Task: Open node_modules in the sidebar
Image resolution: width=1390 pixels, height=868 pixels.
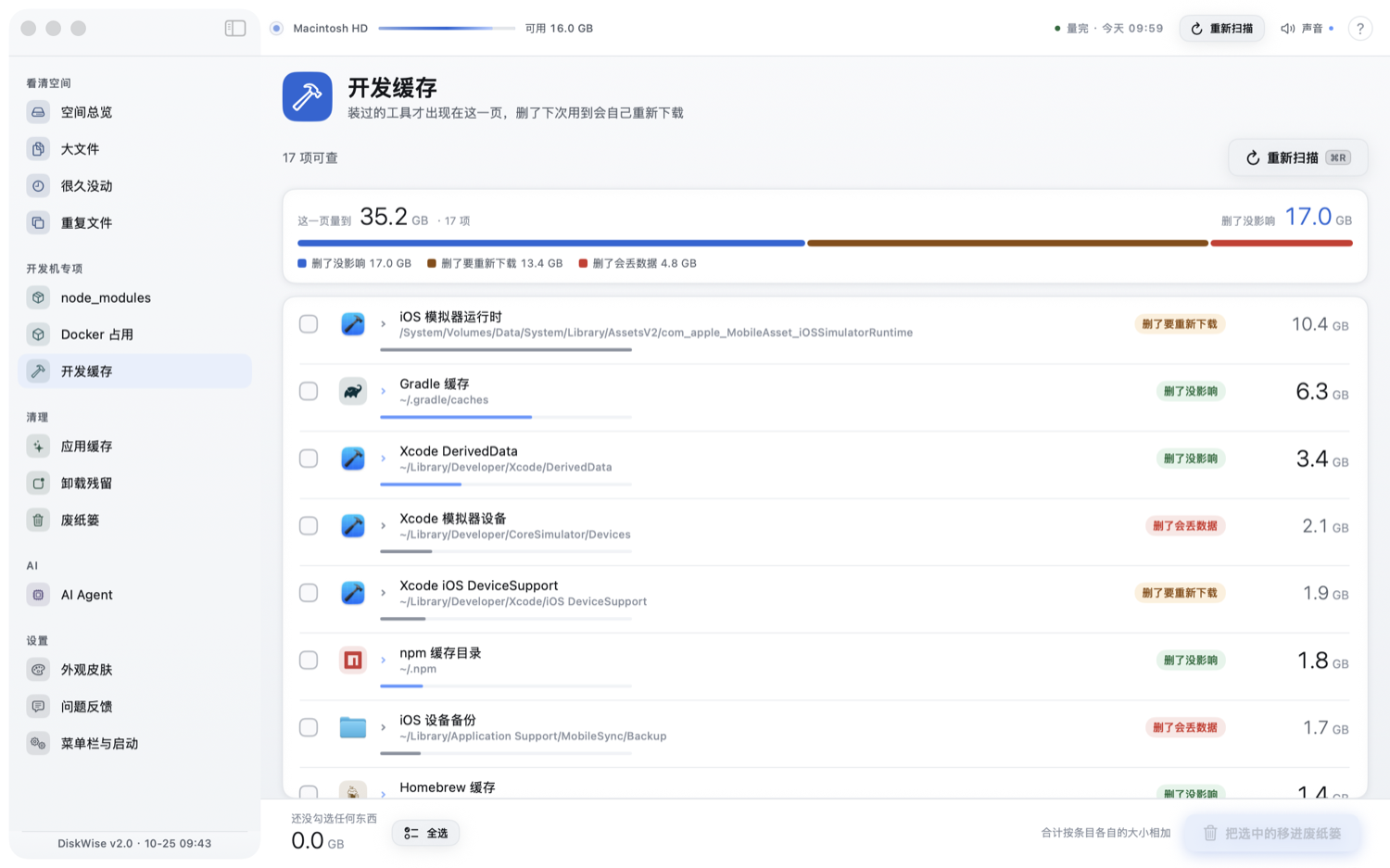Action: (x=134, y=297)
